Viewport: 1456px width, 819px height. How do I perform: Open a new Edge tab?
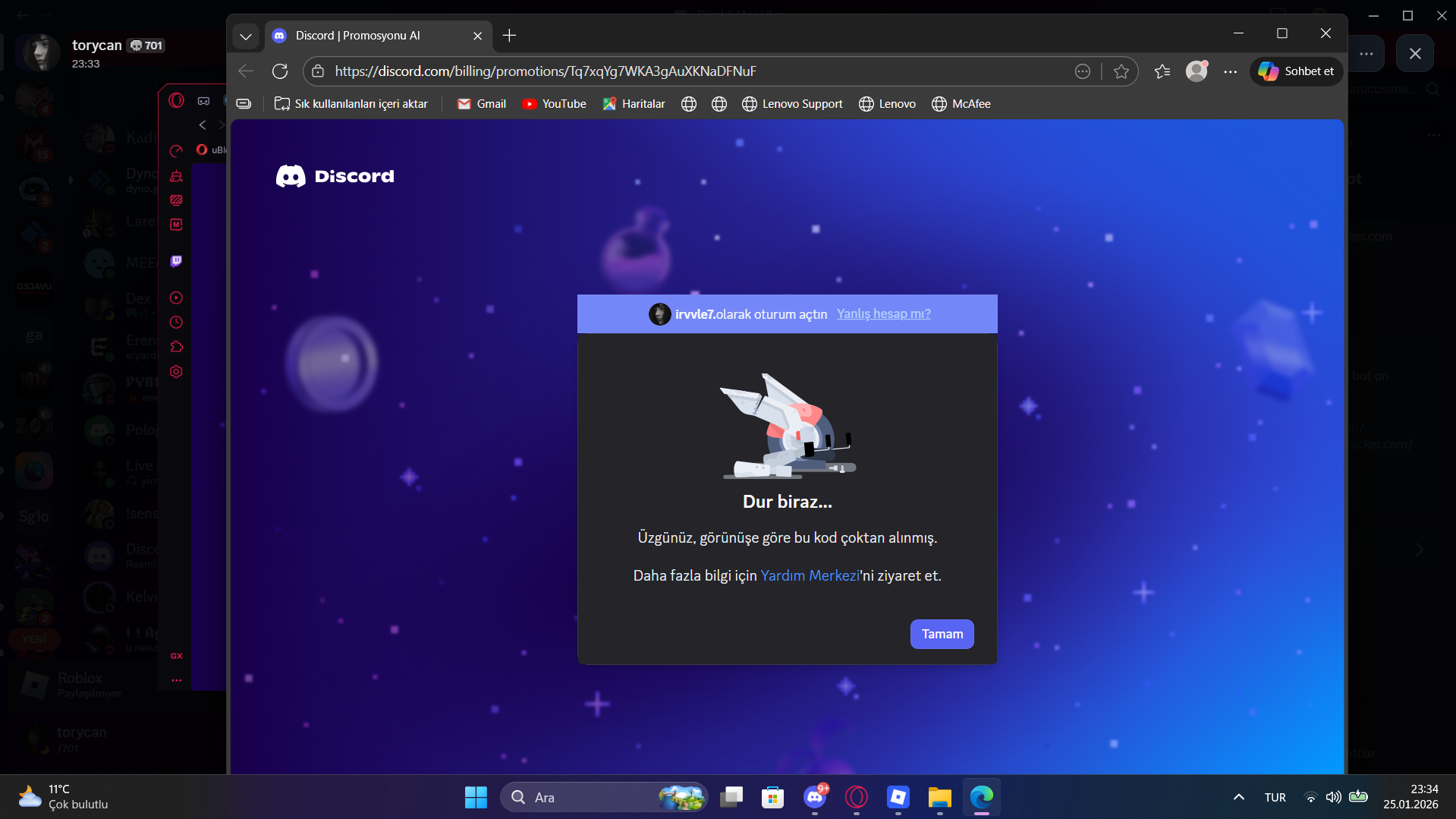509,36
